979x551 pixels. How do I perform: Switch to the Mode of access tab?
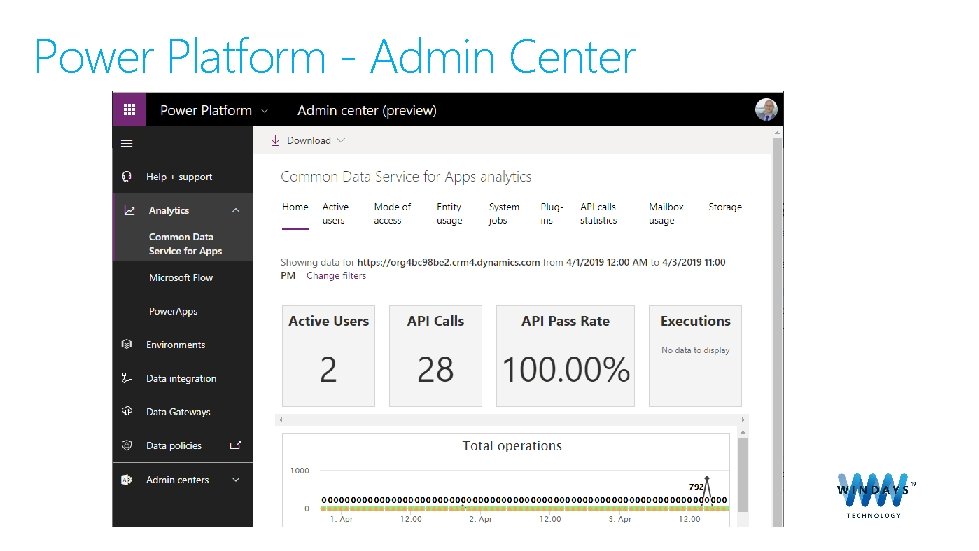[392, 213]
